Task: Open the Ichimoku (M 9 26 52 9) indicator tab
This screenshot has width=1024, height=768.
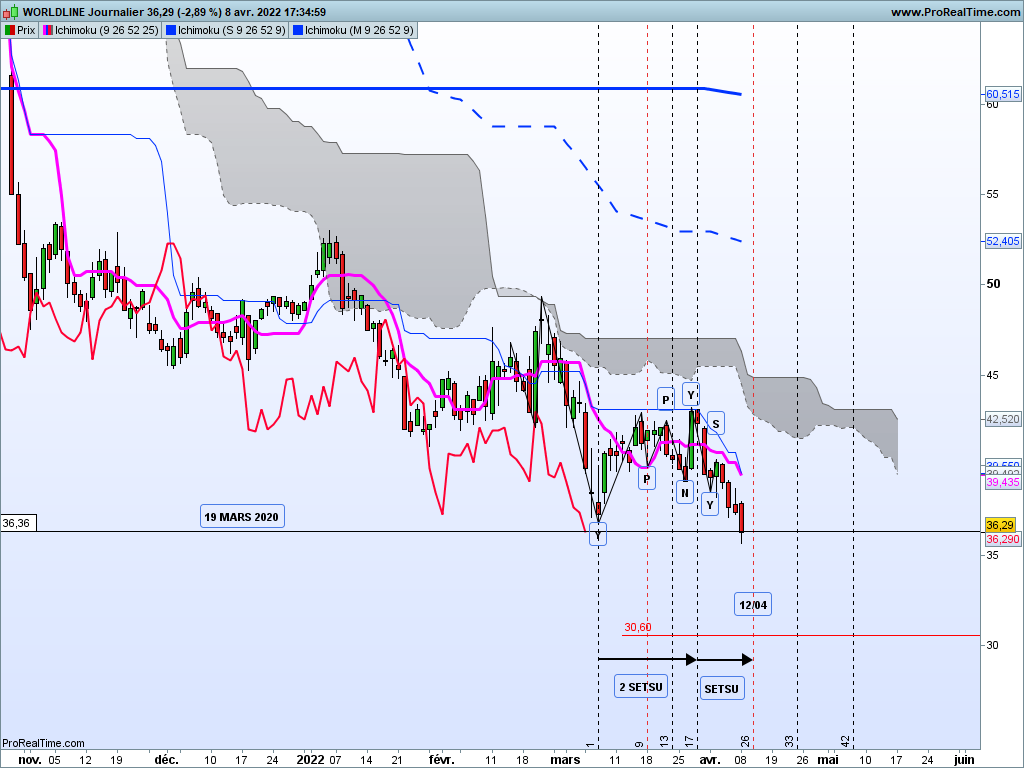Action: click(x=353, y=30)
